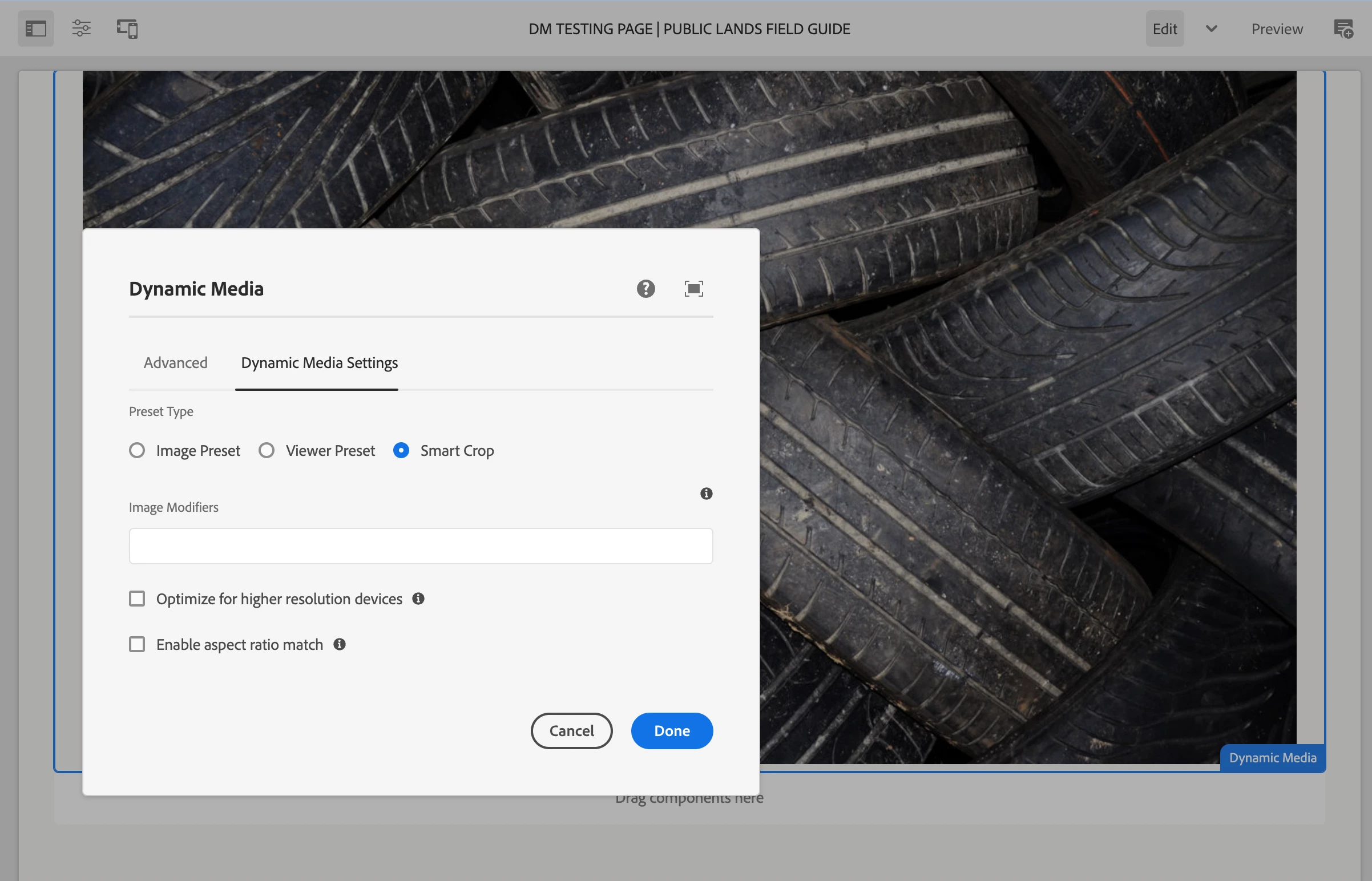This screenshot has width=1372, height=881.
Task: Open the Dynamic Media Settings tab
Action: (319, 363)
